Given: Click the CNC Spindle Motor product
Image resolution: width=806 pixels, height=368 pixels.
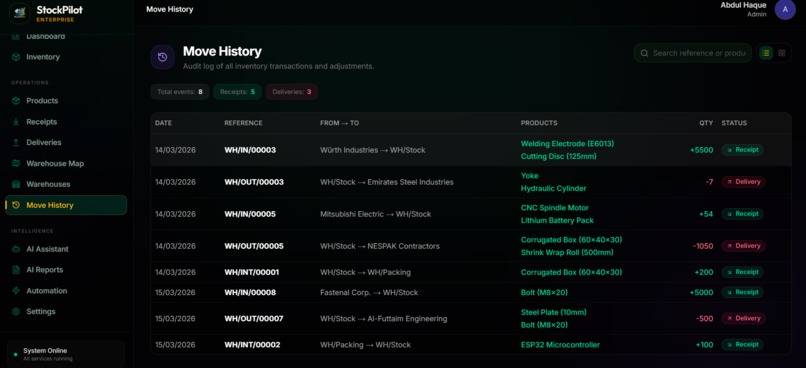Looking at the screenshot, I should click(555, 208).
